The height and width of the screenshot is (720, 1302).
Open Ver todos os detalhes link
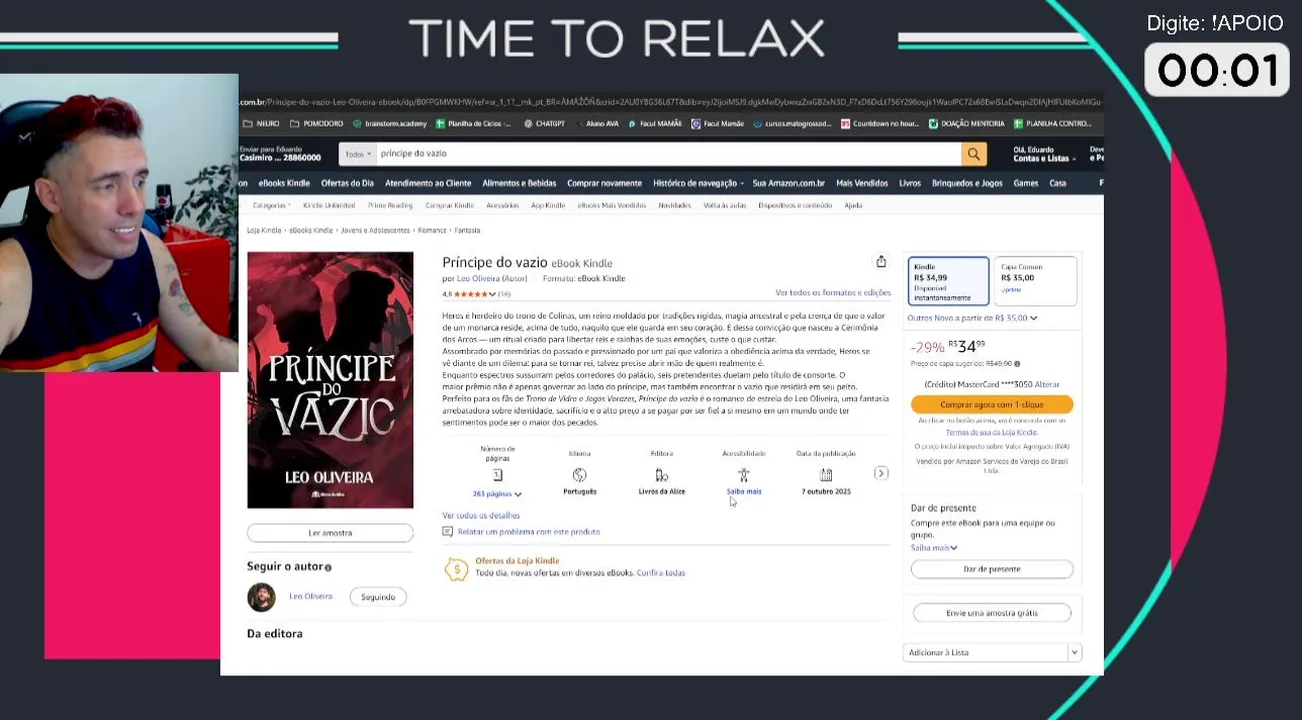point(481,515)
